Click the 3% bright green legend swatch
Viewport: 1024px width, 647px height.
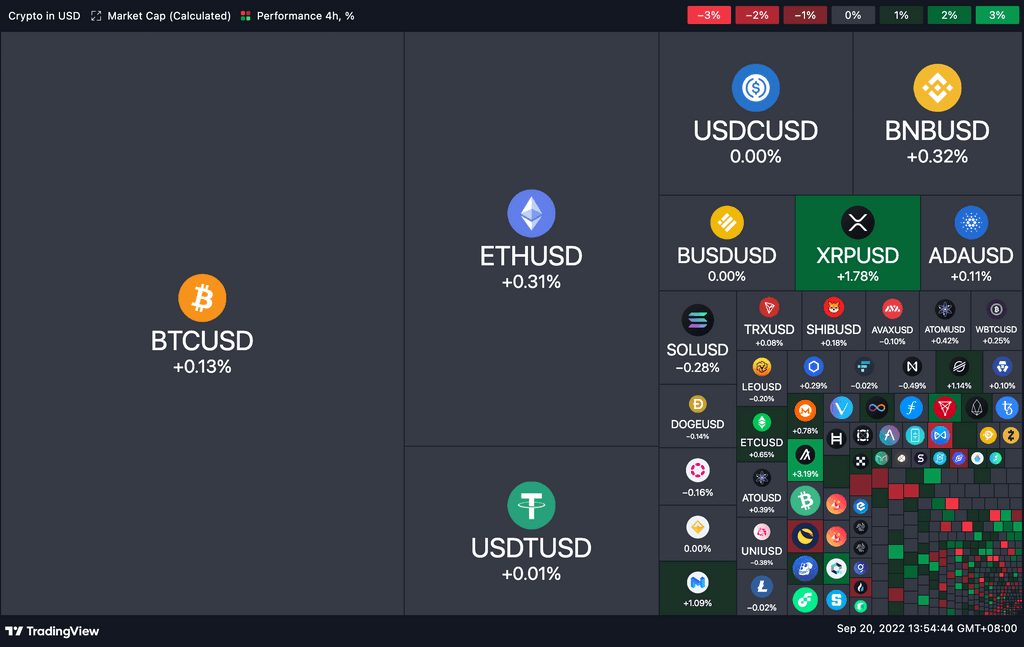997,15
